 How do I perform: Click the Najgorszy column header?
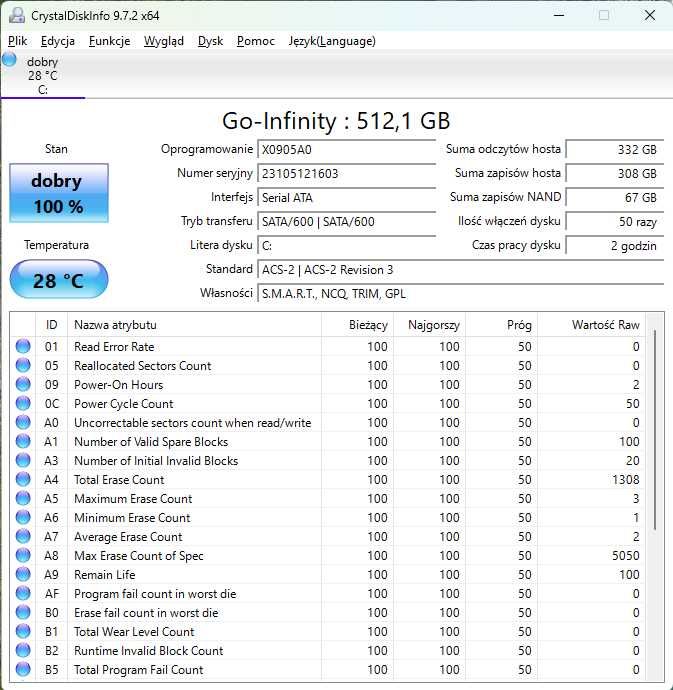(x=429, y=325)
